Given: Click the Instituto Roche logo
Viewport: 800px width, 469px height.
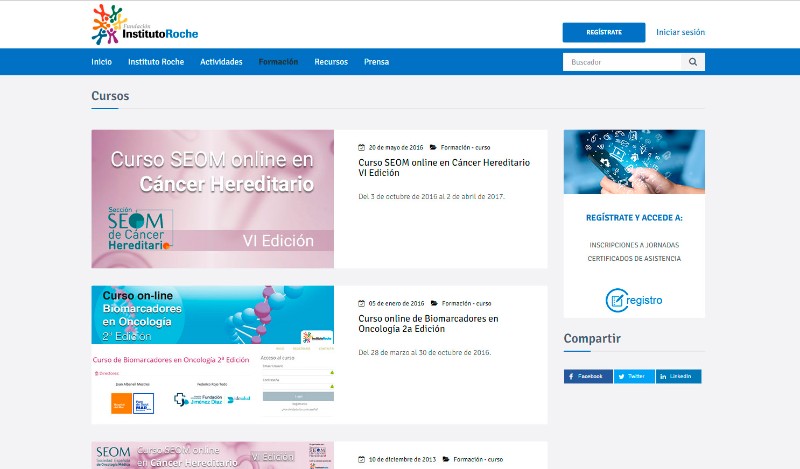Looking at the screenshot, I should (x=145, y=24).
